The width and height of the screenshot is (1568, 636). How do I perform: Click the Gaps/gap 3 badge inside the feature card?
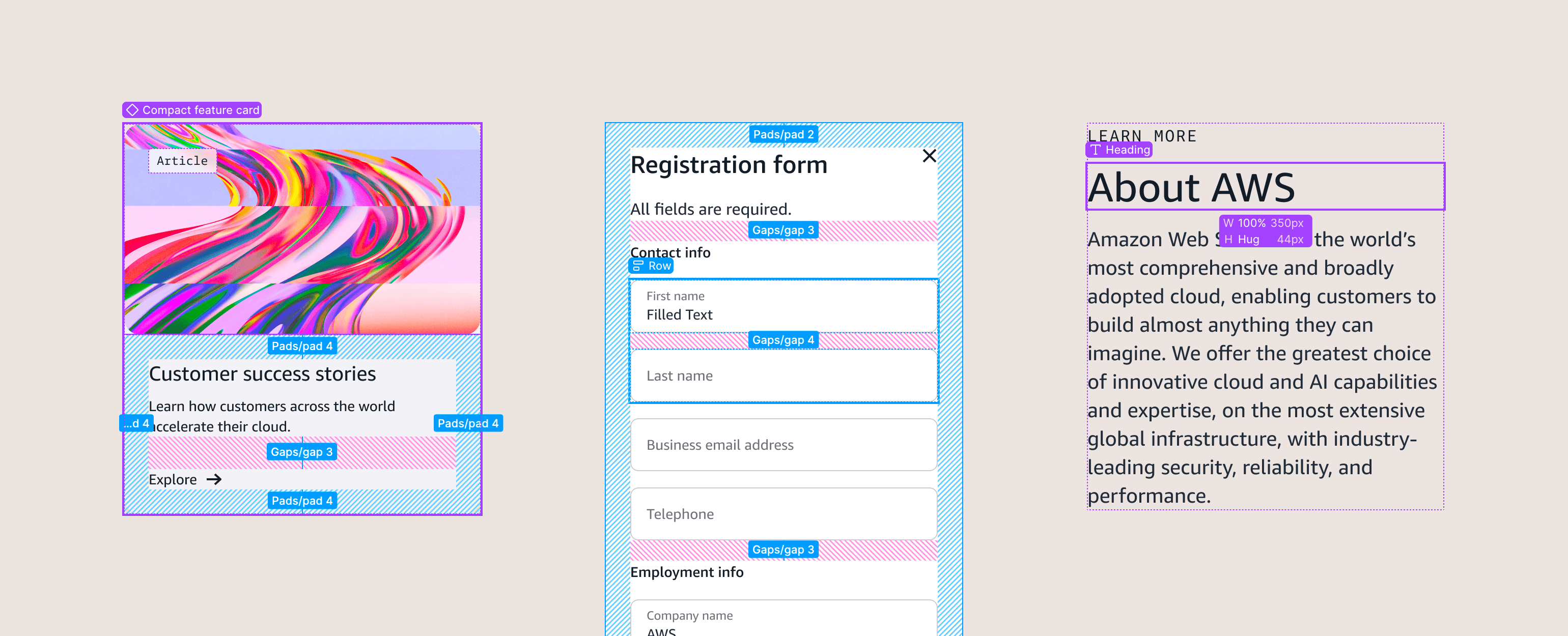(x=302, y=452)
